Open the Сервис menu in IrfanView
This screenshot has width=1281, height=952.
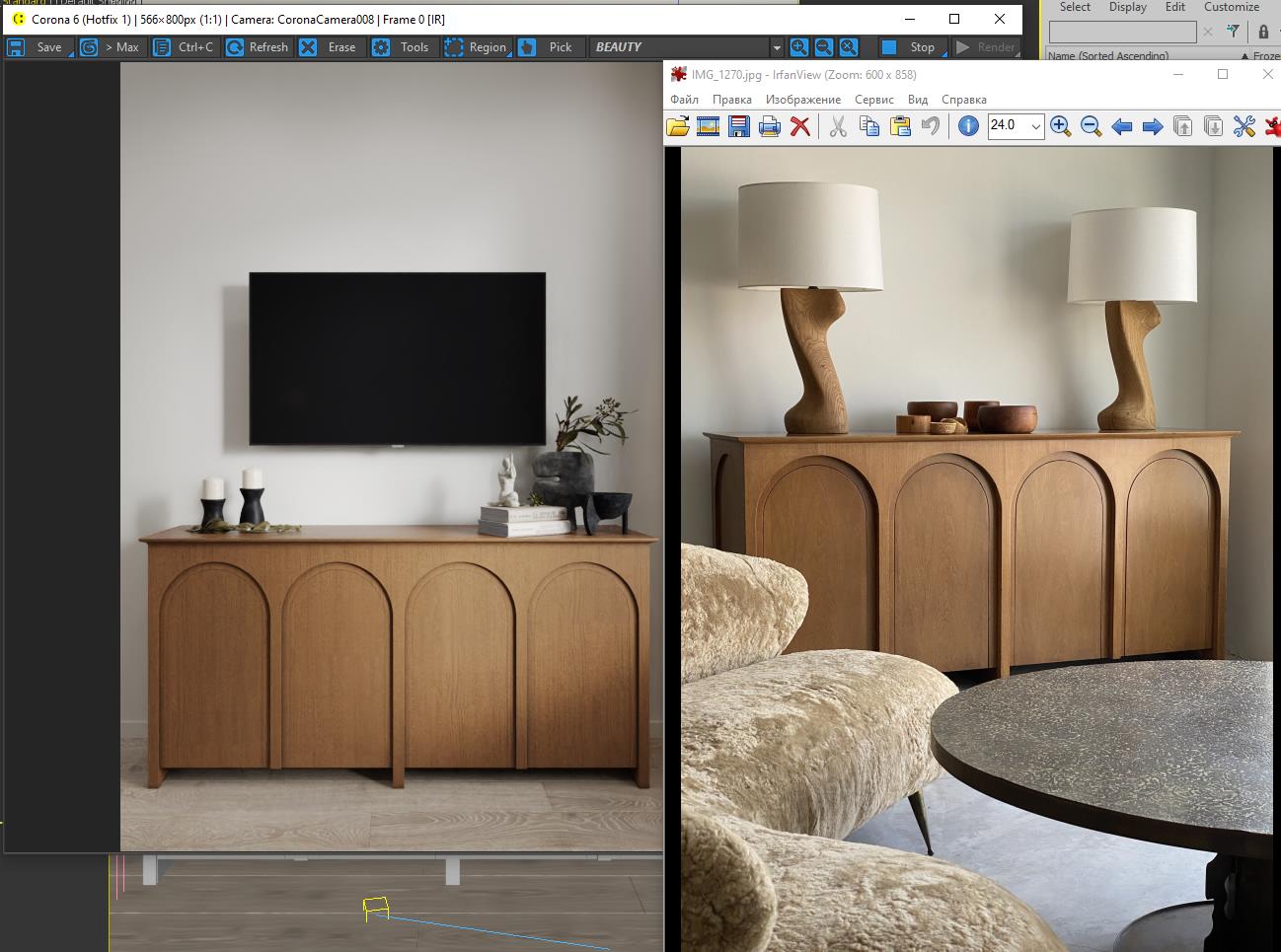873,100
